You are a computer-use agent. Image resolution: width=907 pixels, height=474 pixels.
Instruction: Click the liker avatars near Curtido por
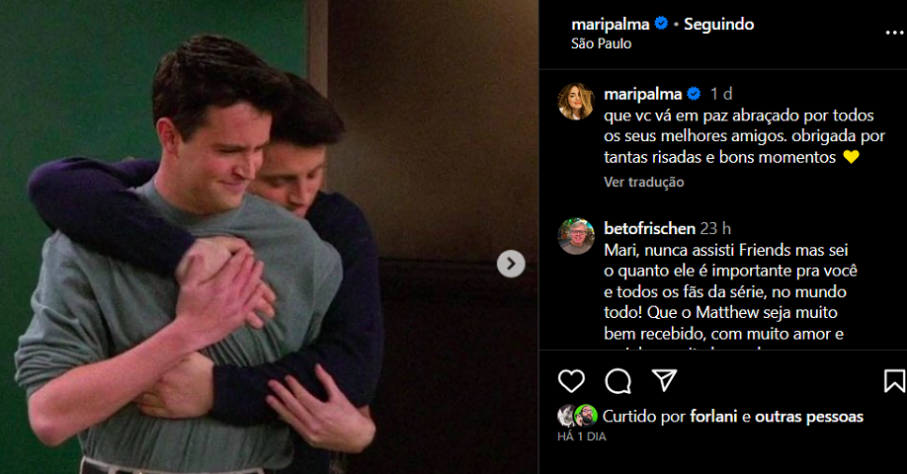click(577, 416)
